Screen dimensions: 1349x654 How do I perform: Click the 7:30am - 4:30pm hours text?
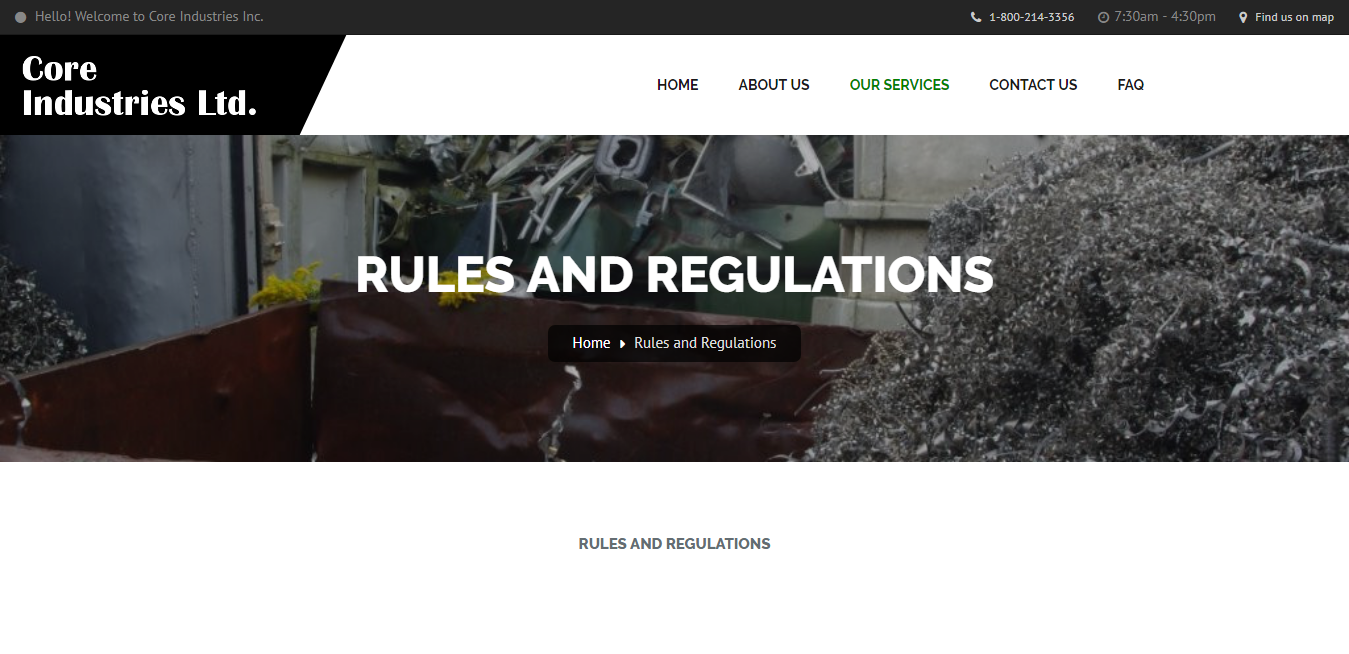tap(1165, 17)
